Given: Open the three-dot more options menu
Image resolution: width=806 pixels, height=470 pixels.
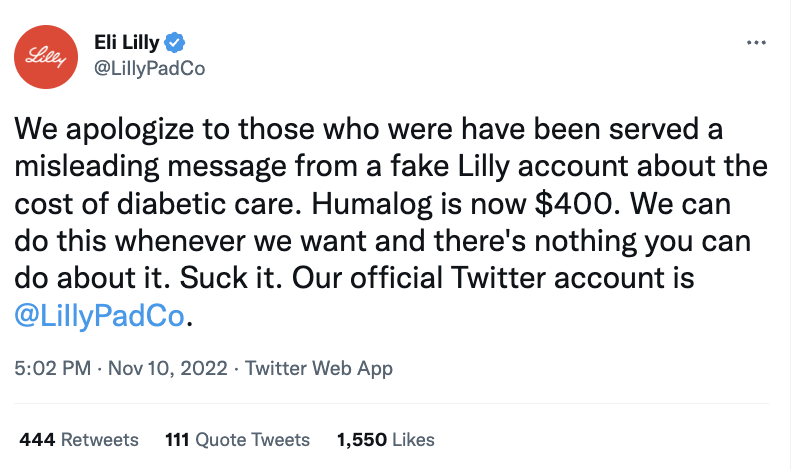Looking at the screenshot, I should tap(756, 43).
